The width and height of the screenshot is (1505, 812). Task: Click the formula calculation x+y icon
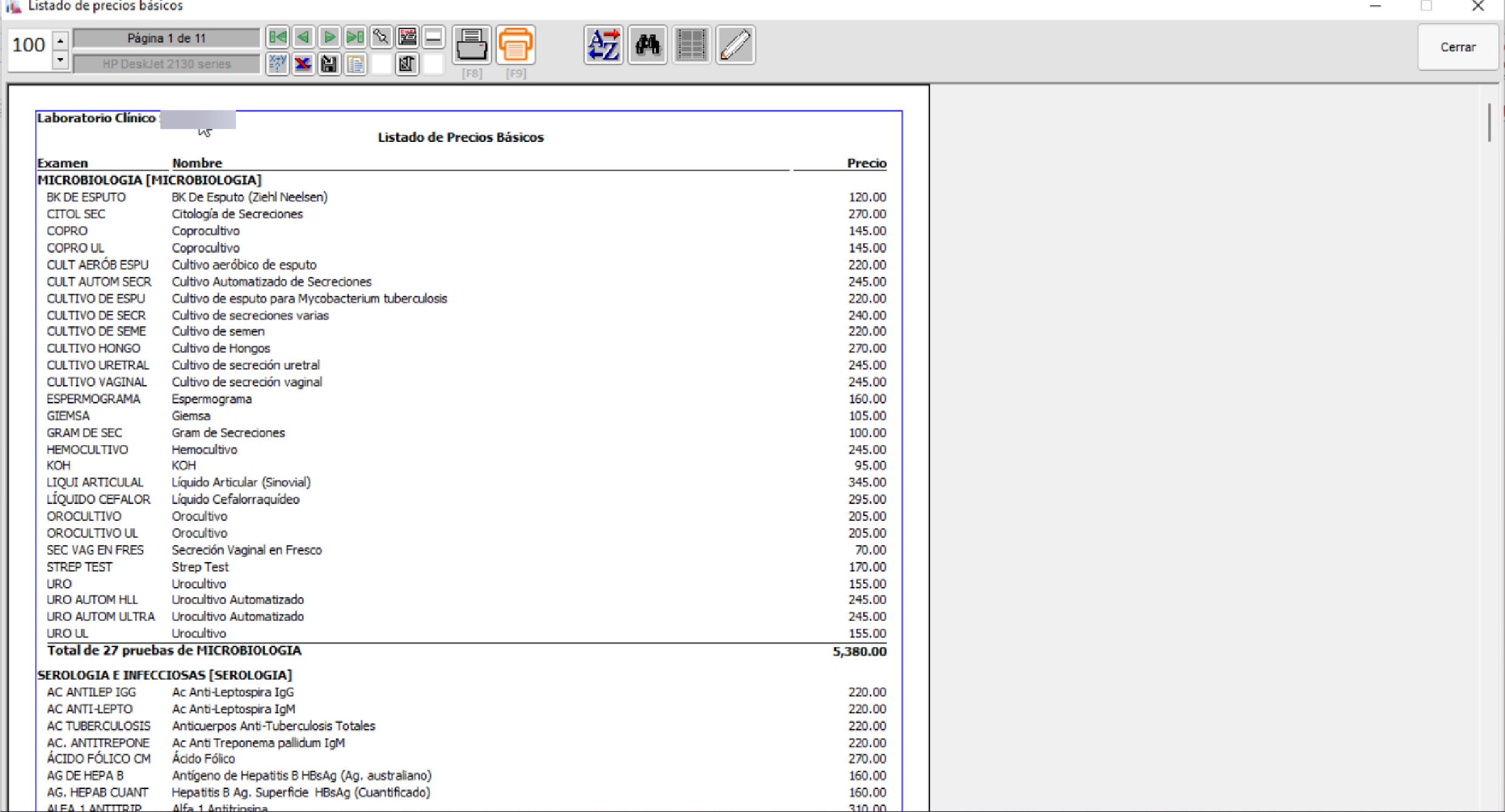pyautogui.click(x=278, y=64)
